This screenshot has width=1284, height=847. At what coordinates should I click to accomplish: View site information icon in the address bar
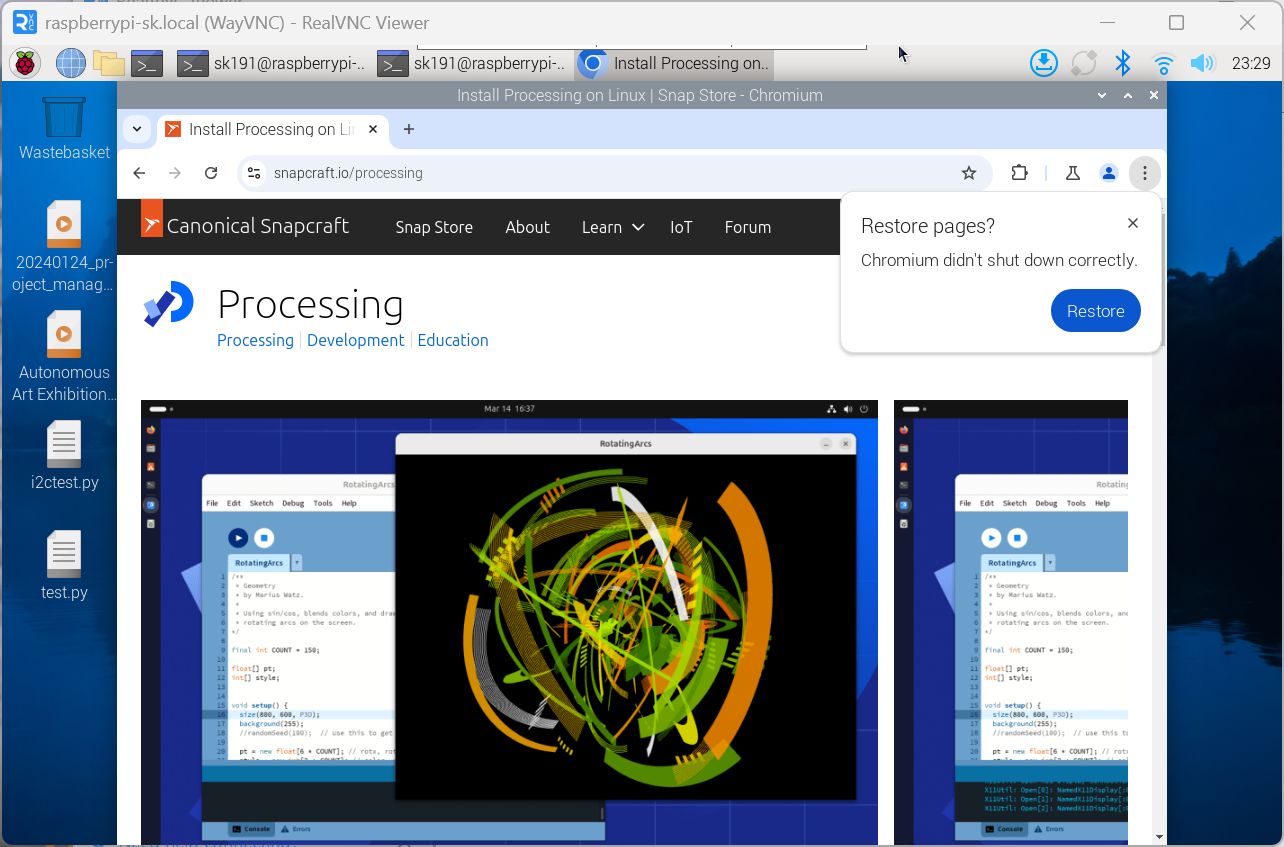tap(254, 173)
